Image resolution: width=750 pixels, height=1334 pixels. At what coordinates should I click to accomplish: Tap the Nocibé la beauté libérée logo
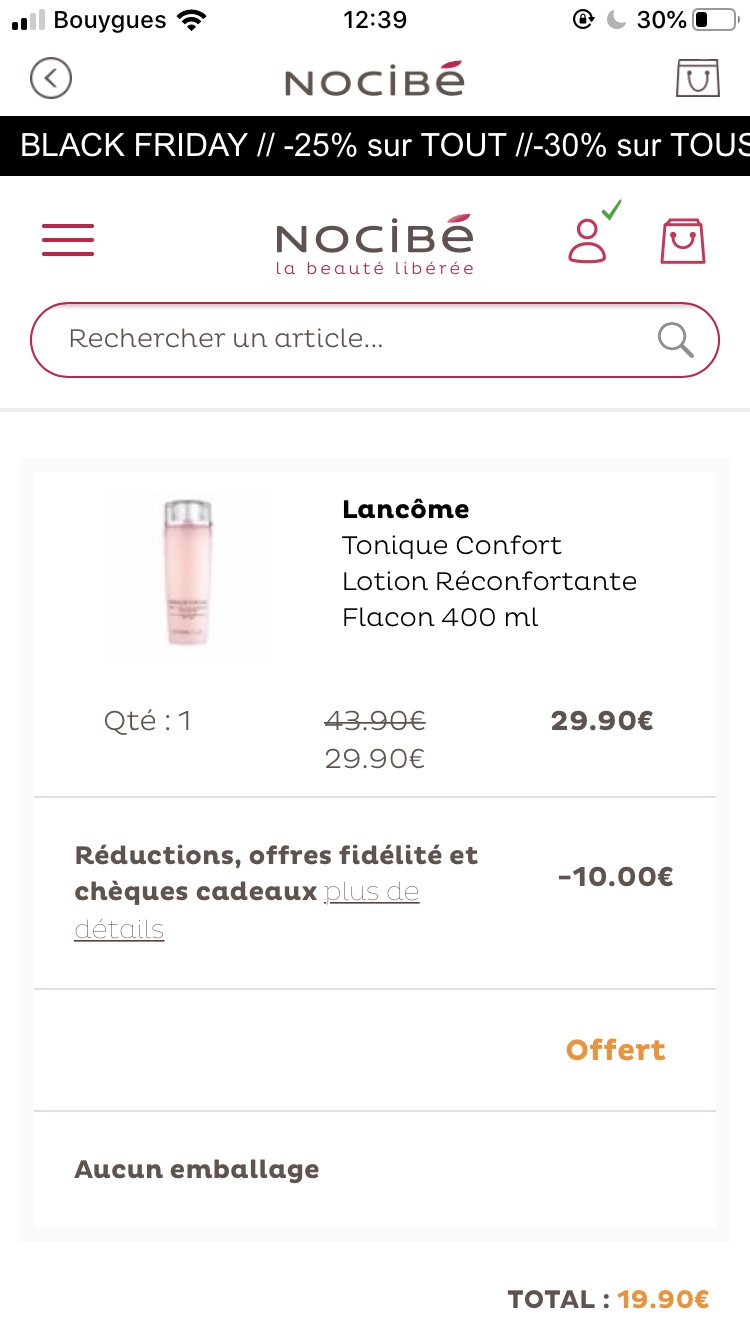[x=375, y=245]
